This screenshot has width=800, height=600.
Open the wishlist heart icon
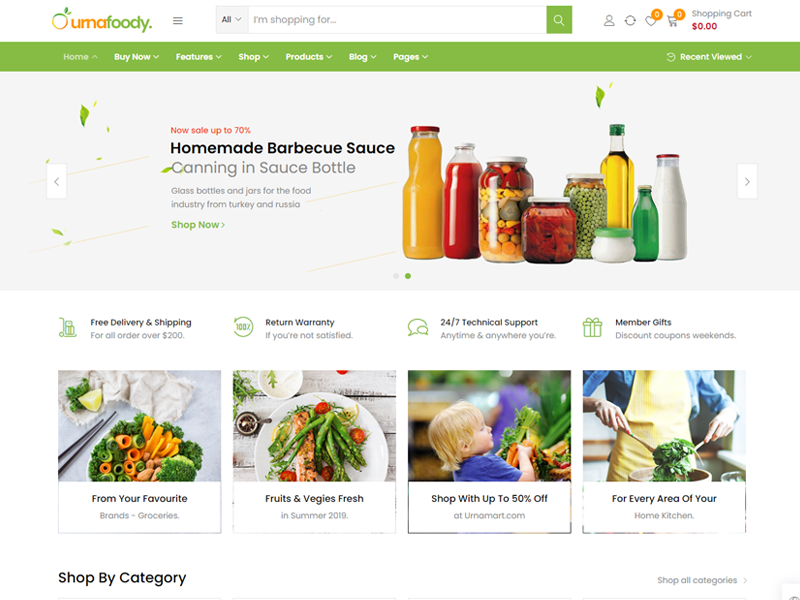[x=651, y=21]
